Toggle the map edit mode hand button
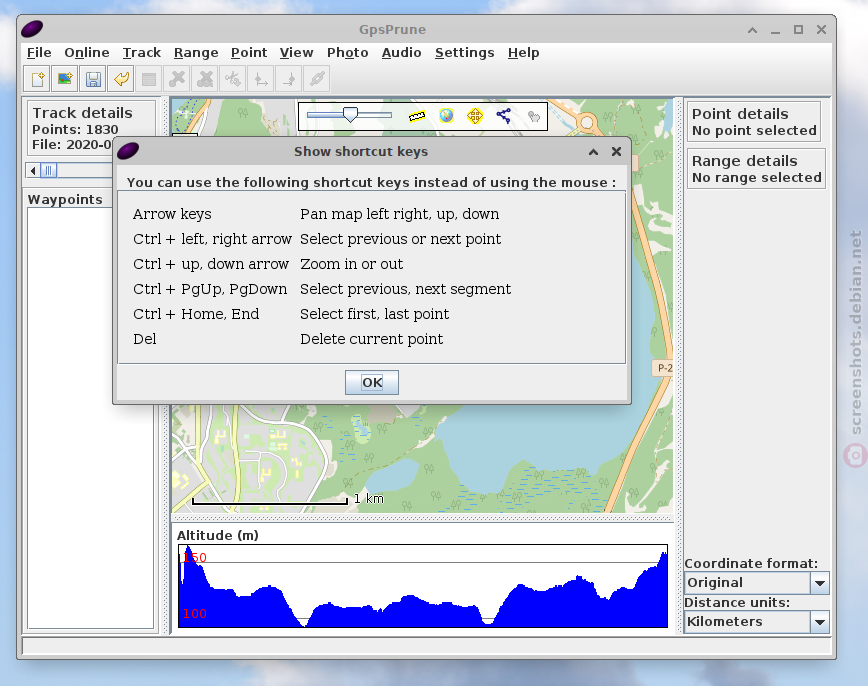Image resolution: width=868 pixels, height=686 pixels. pyautogui.click(x=533, y=116)
